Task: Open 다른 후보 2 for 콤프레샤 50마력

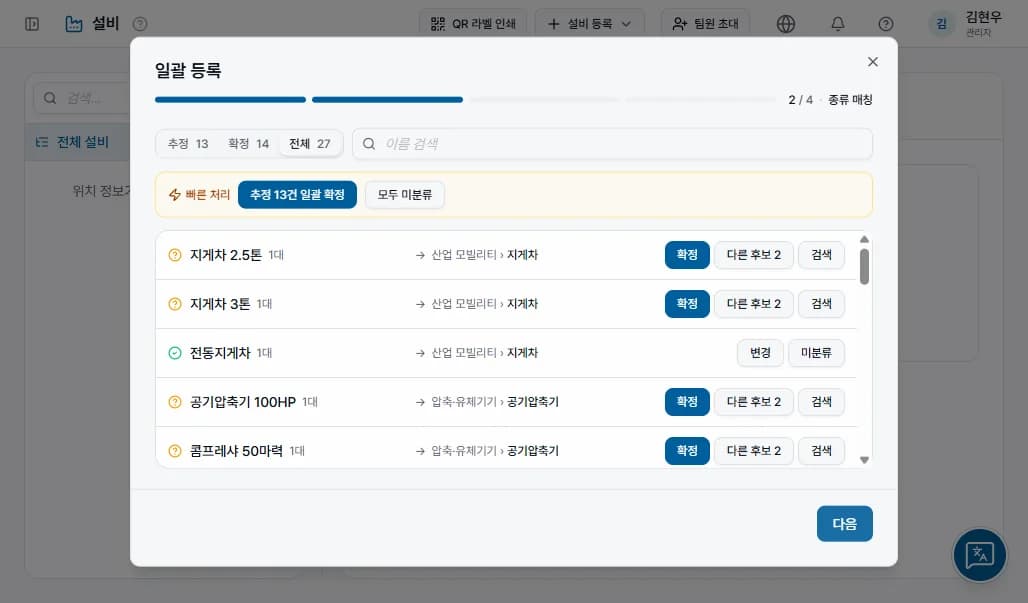Action: [753, 451]
